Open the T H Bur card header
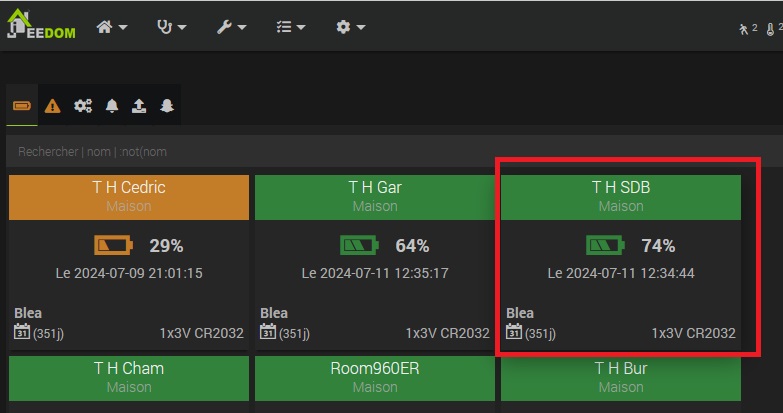Screen dimensions: 783x413 click(x=621, y=378)
